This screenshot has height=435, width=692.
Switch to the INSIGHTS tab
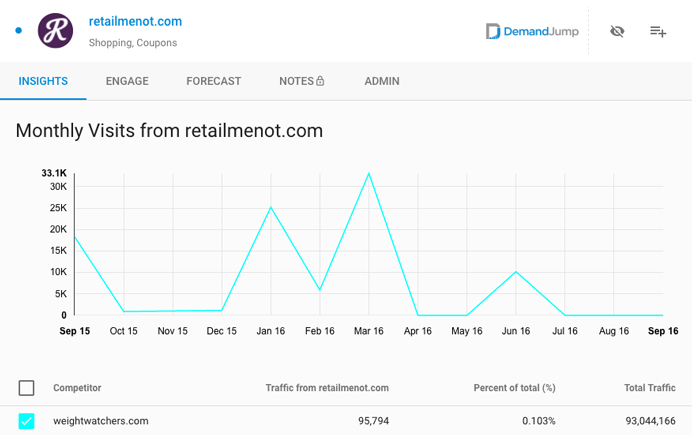(43, 81)
